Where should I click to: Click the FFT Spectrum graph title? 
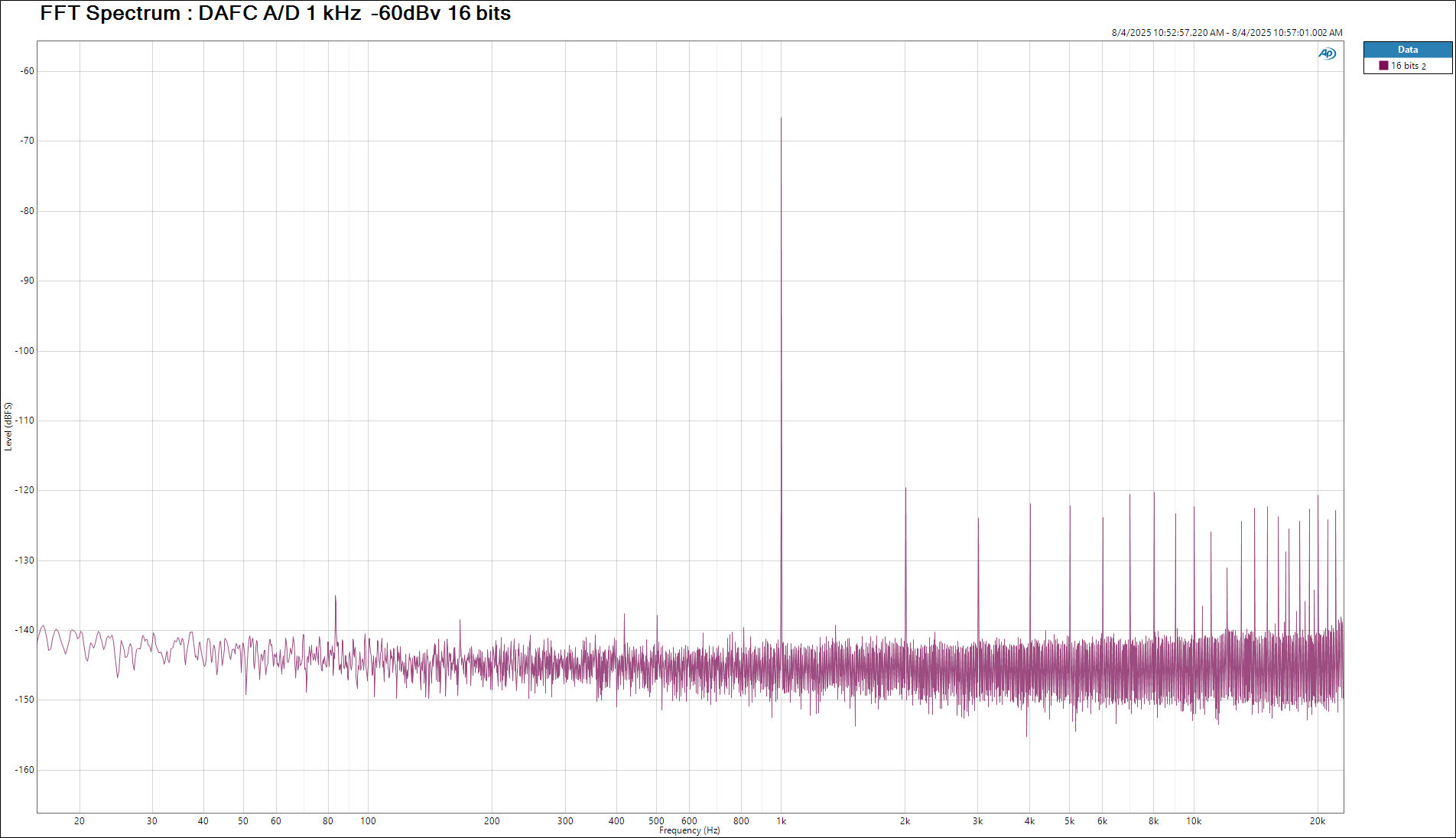click(x=275, y=14)
